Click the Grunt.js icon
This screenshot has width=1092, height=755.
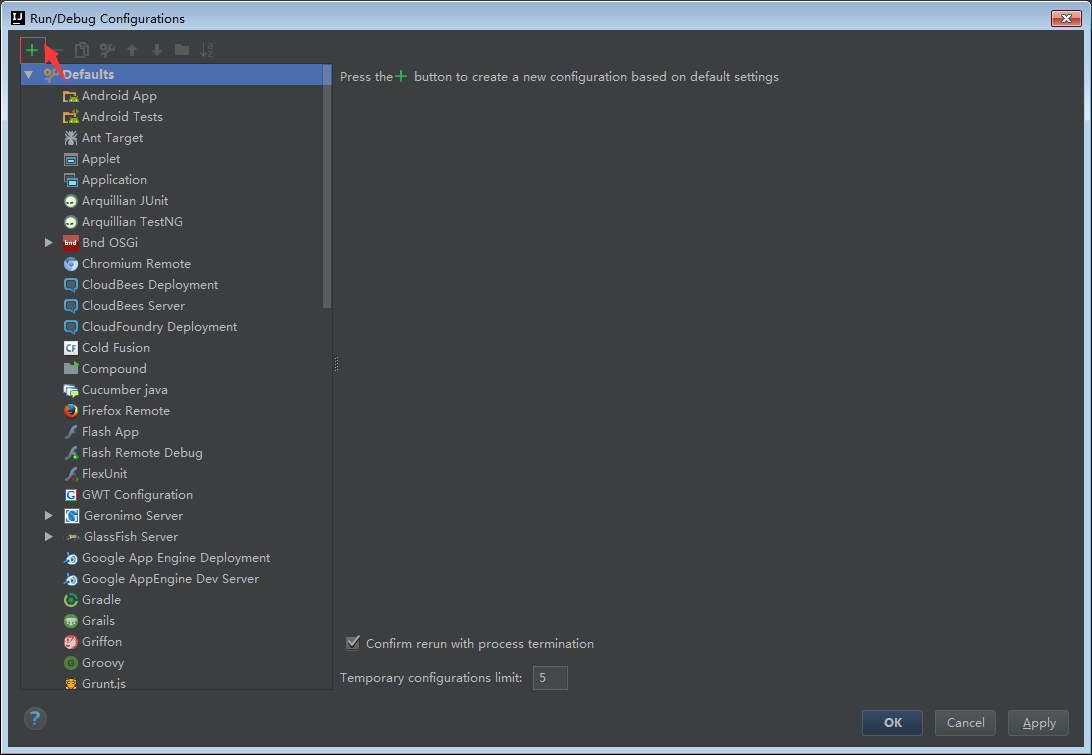click(70, 683)
